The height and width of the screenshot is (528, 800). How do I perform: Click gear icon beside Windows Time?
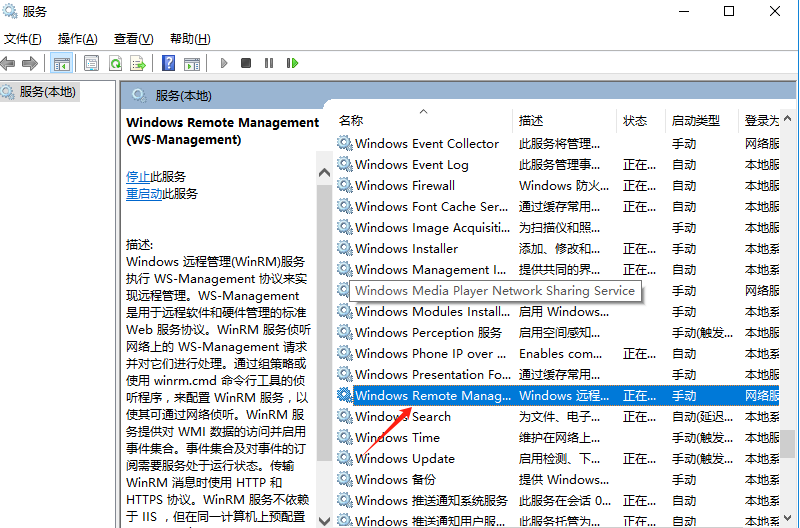pyautogui.click(x=345, y=437)
